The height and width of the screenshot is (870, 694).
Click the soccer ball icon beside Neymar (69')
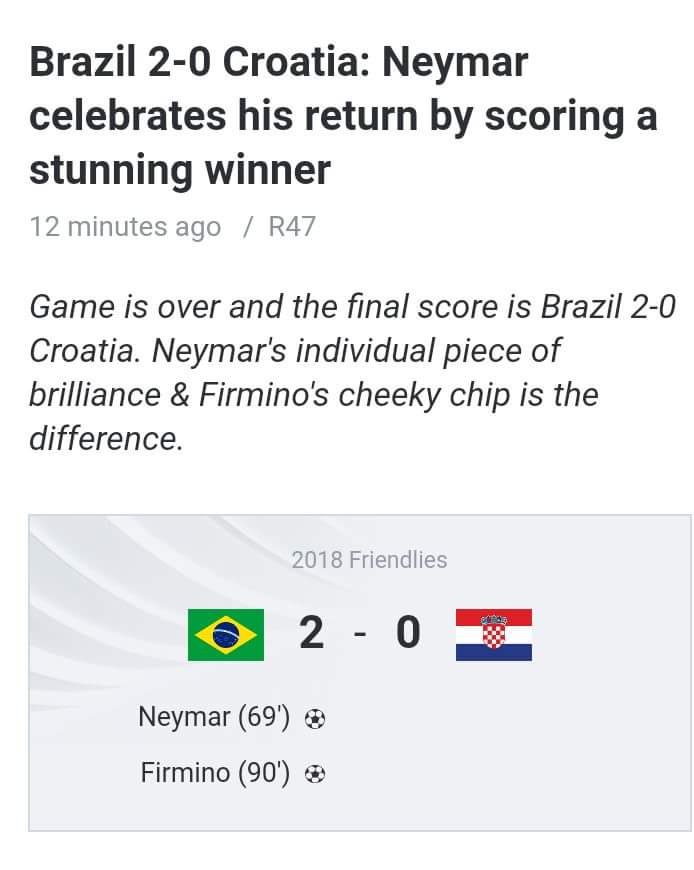pyautogui.click(x=315, y=718)
